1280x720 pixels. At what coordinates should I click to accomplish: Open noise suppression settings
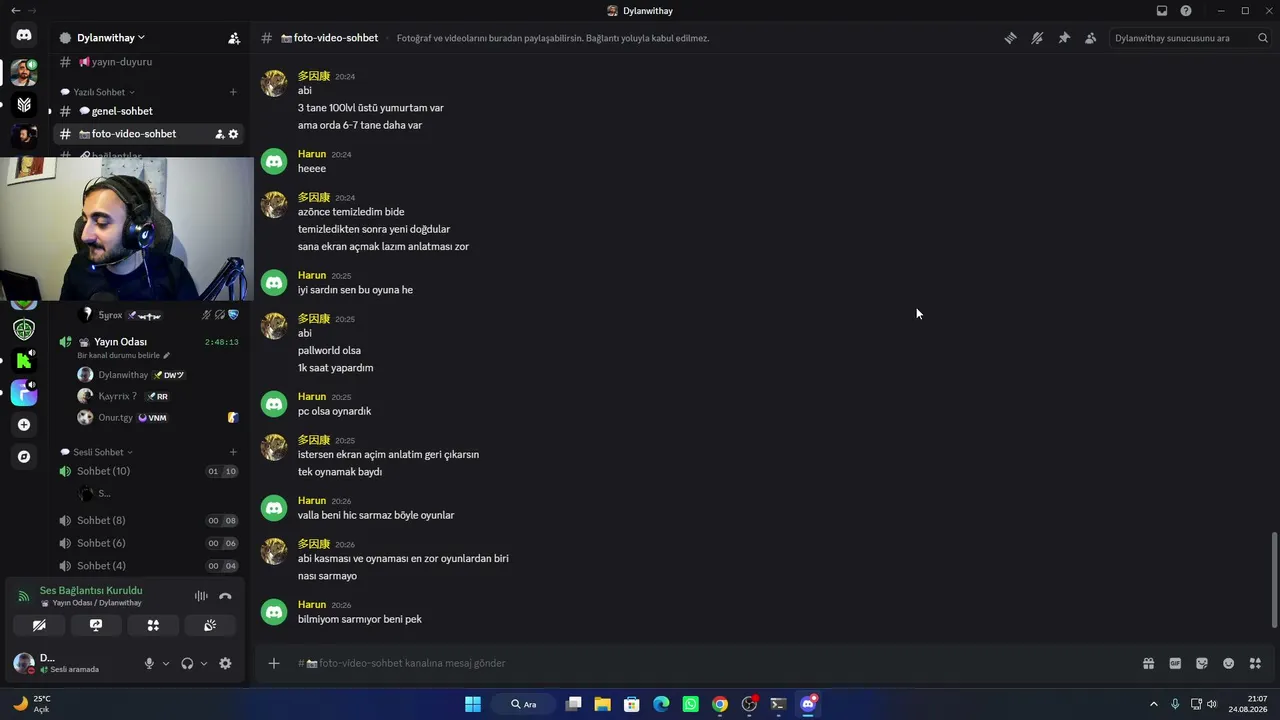click(201, 596)
